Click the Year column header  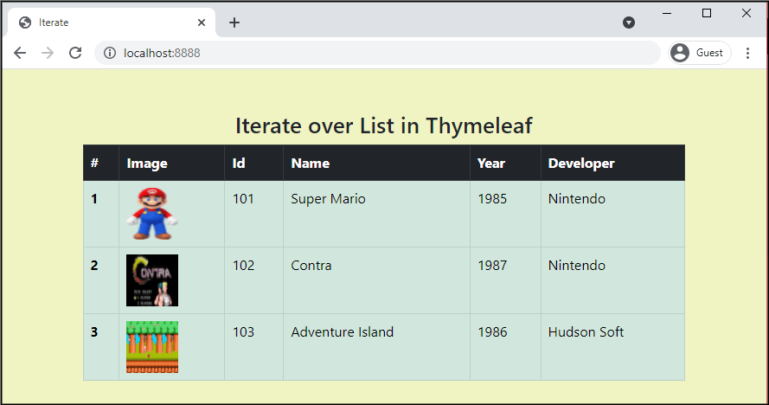pos(491,163)
